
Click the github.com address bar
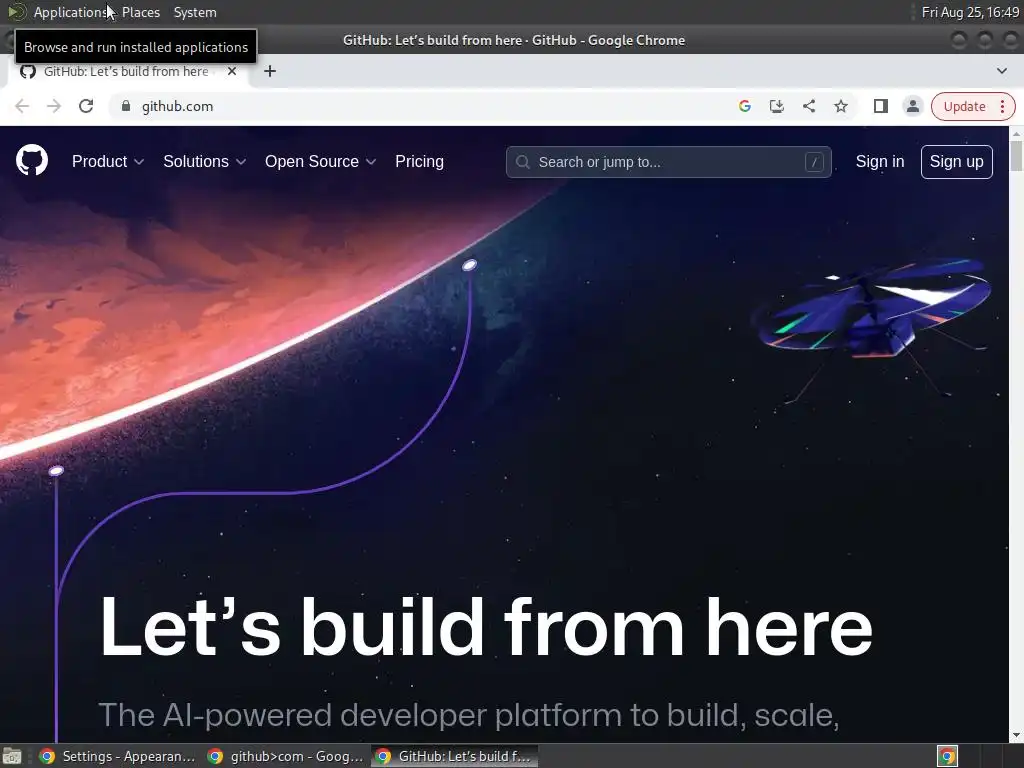pos(418,106)
